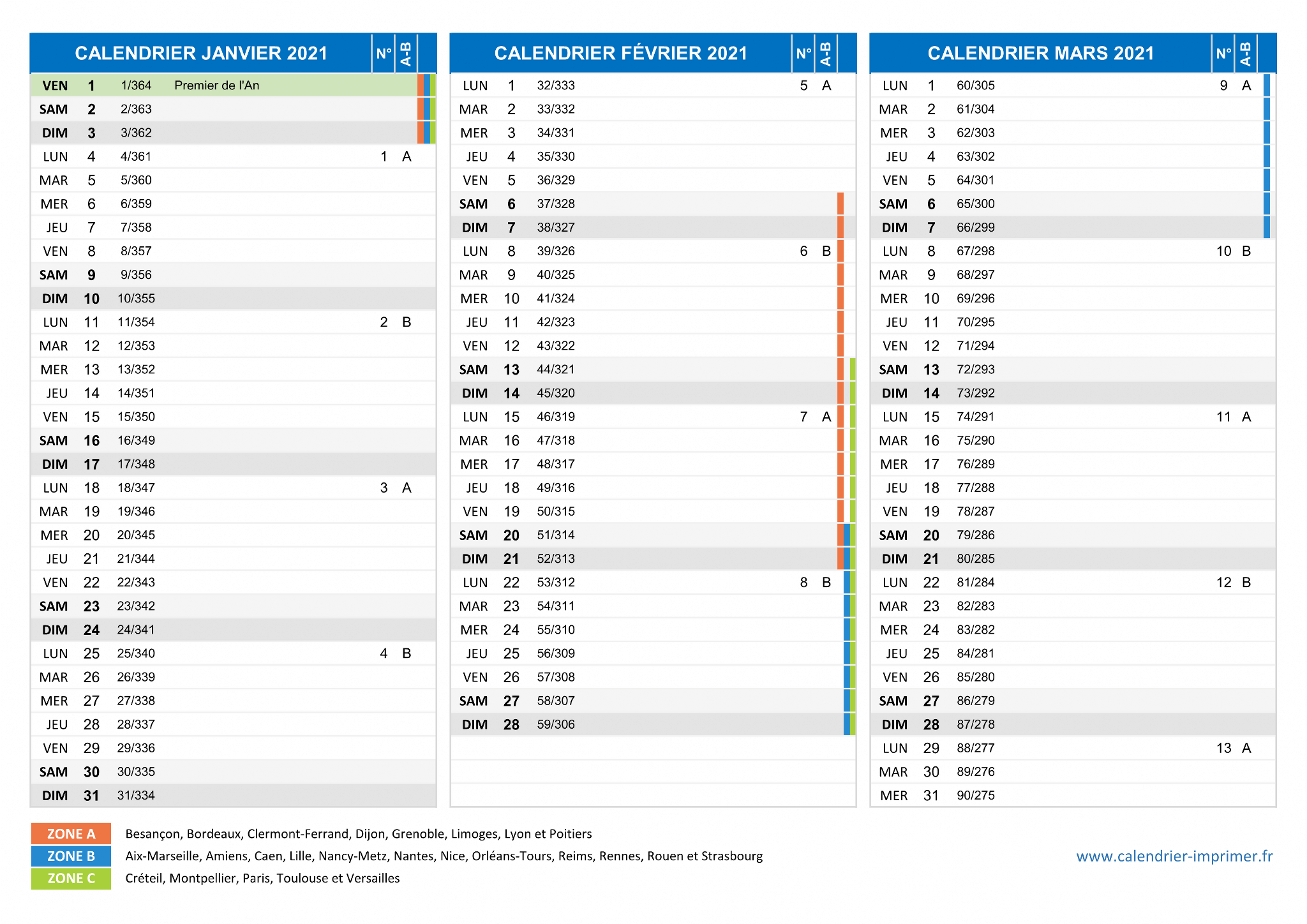Screen dimensions: 1307x924
Task: Click week number 13 A in March
Action: [x=1234, y=748]
